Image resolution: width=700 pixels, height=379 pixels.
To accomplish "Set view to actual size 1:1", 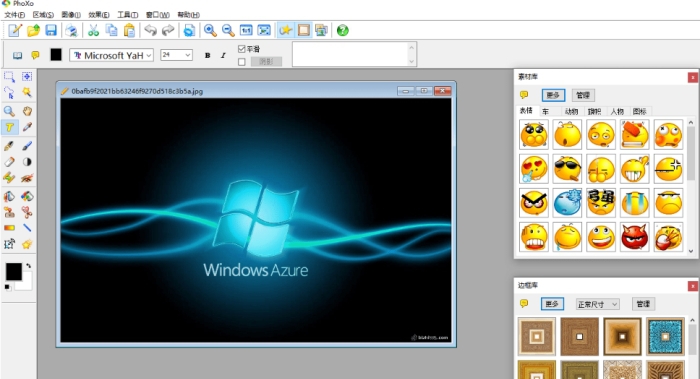I will (x=246, y=30).
